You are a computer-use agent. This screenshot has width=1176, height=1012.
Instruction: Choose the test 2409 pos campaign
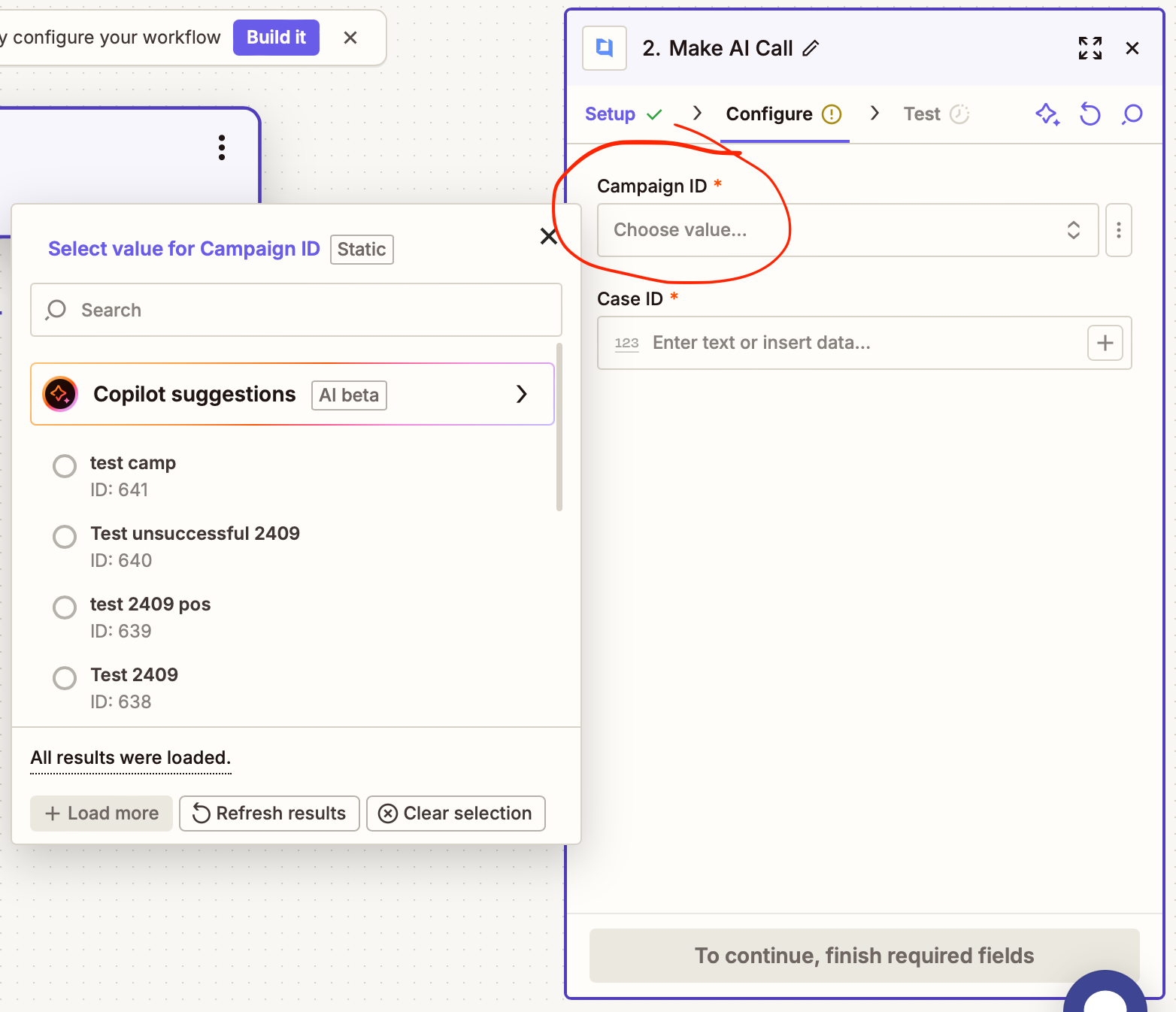click(x=65, y=607)
